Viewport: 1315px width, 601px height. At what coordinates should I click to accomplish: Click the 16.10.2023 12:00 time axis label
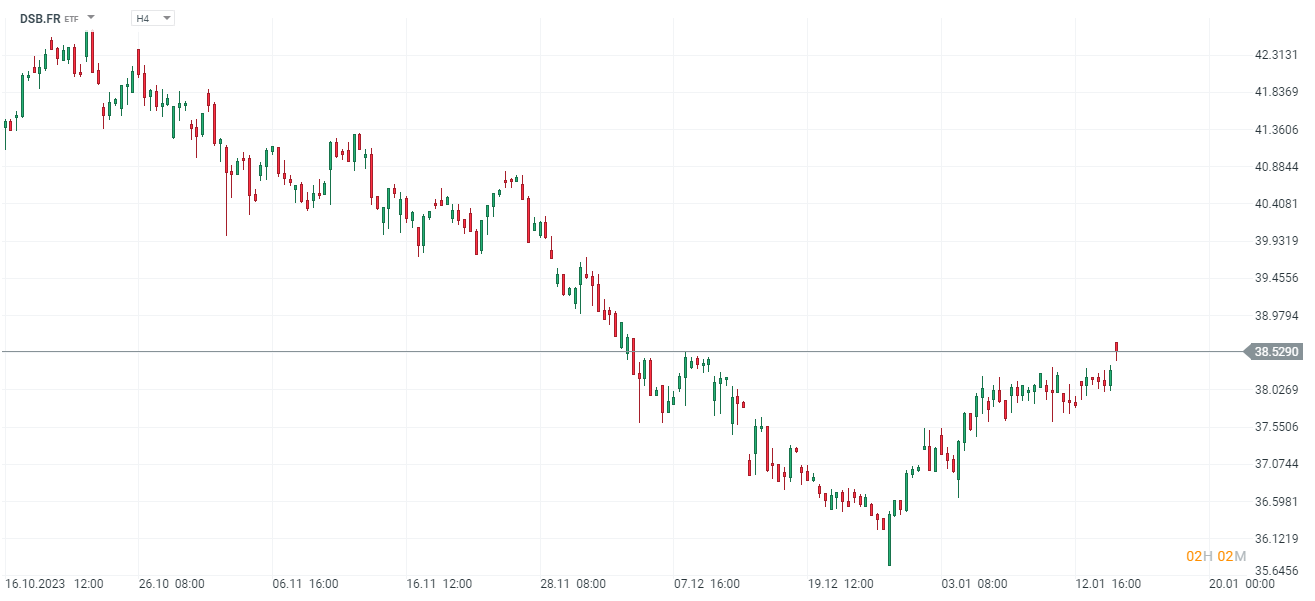(x=54, y=583)
